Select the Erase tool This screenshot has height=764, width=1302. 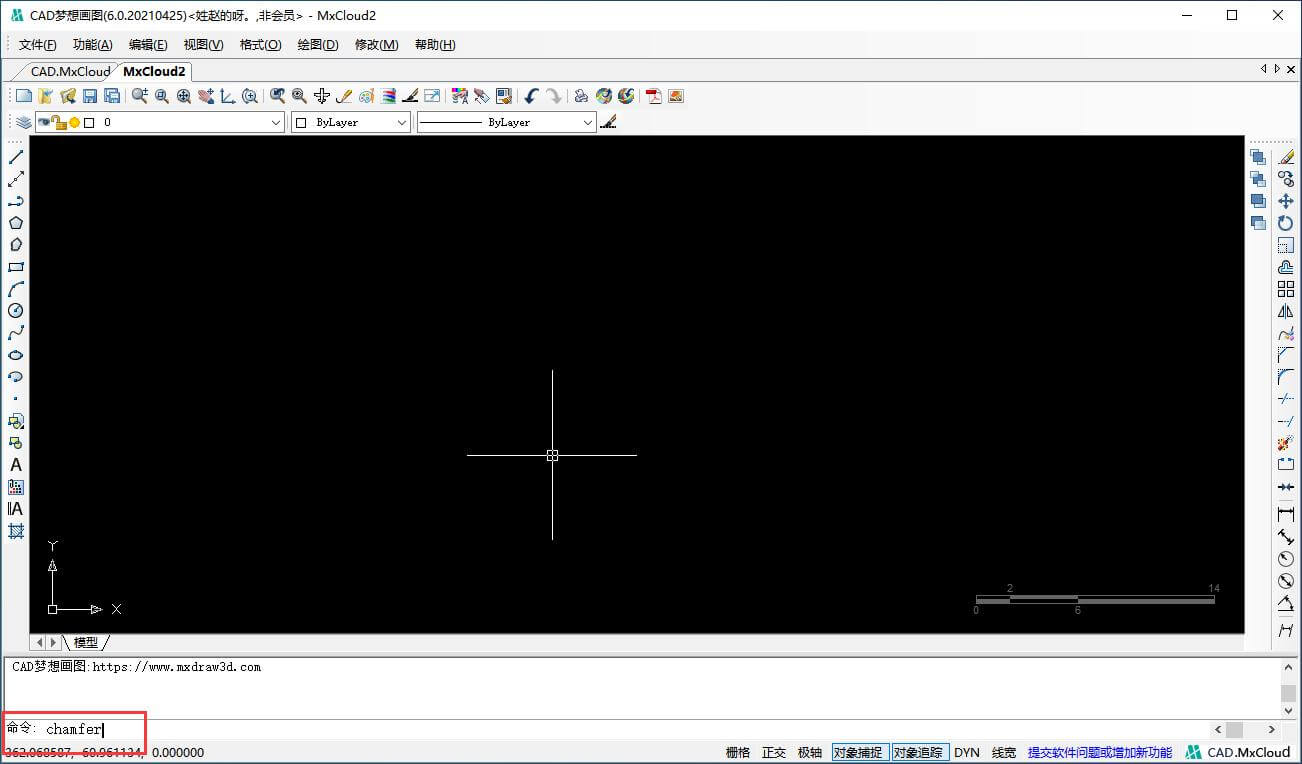tap(1286, 157)
